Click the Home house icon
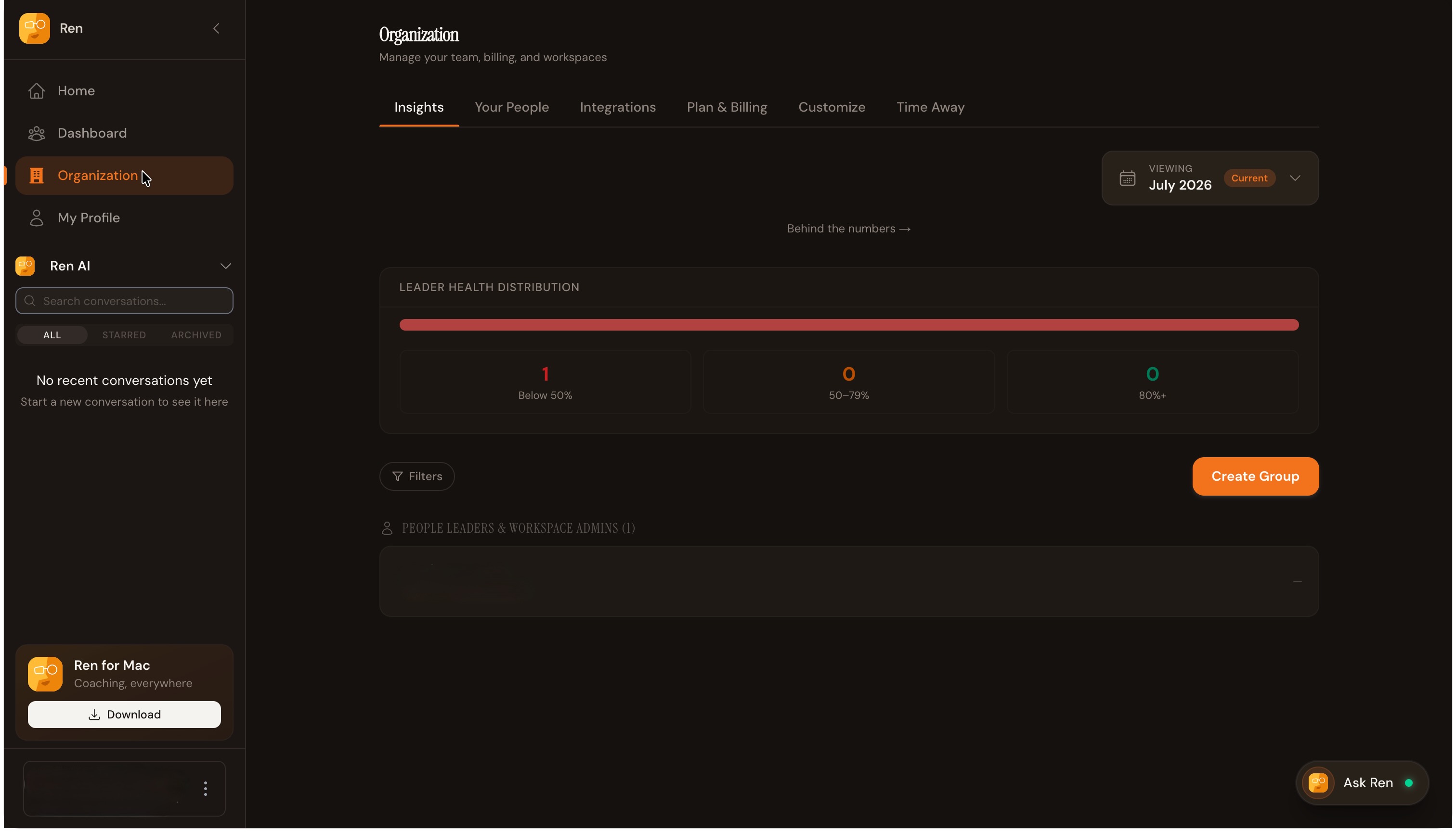1456x832 pixels. [x=37, y=91]
